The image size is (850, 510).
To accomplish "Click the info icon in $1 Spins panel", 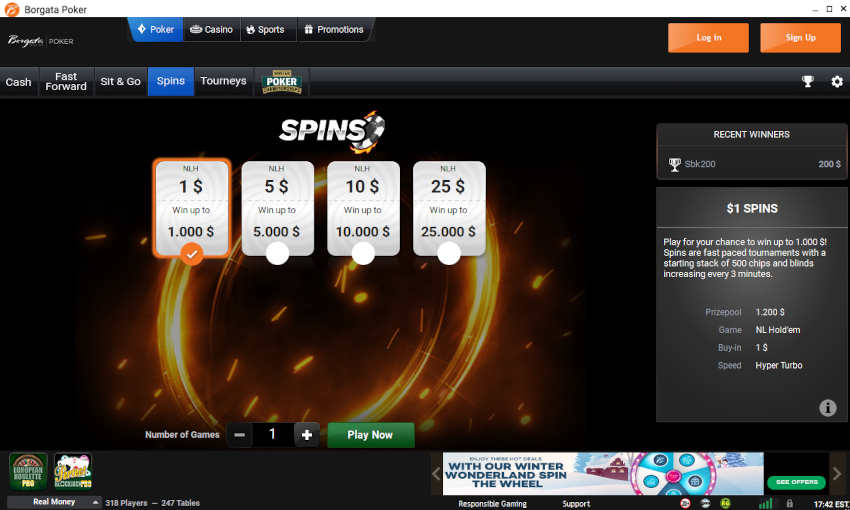I will point(827,408).
